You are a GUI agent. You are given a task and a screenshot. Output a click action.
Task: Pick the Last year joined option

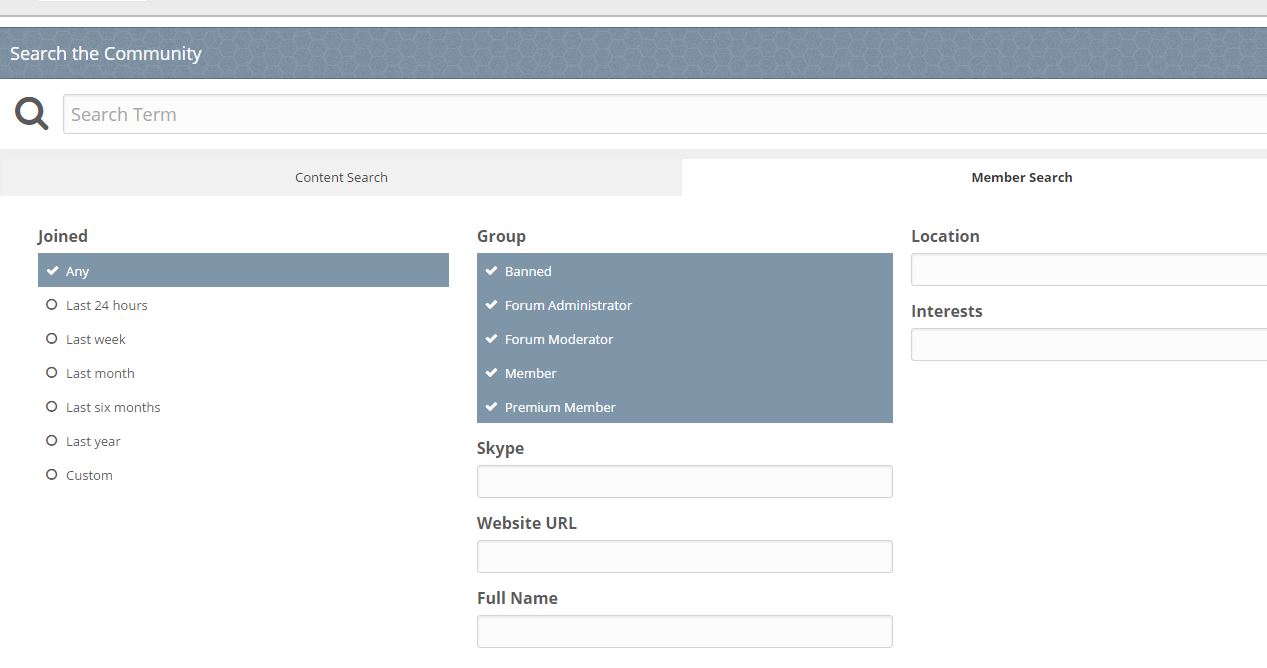[243, 441]
